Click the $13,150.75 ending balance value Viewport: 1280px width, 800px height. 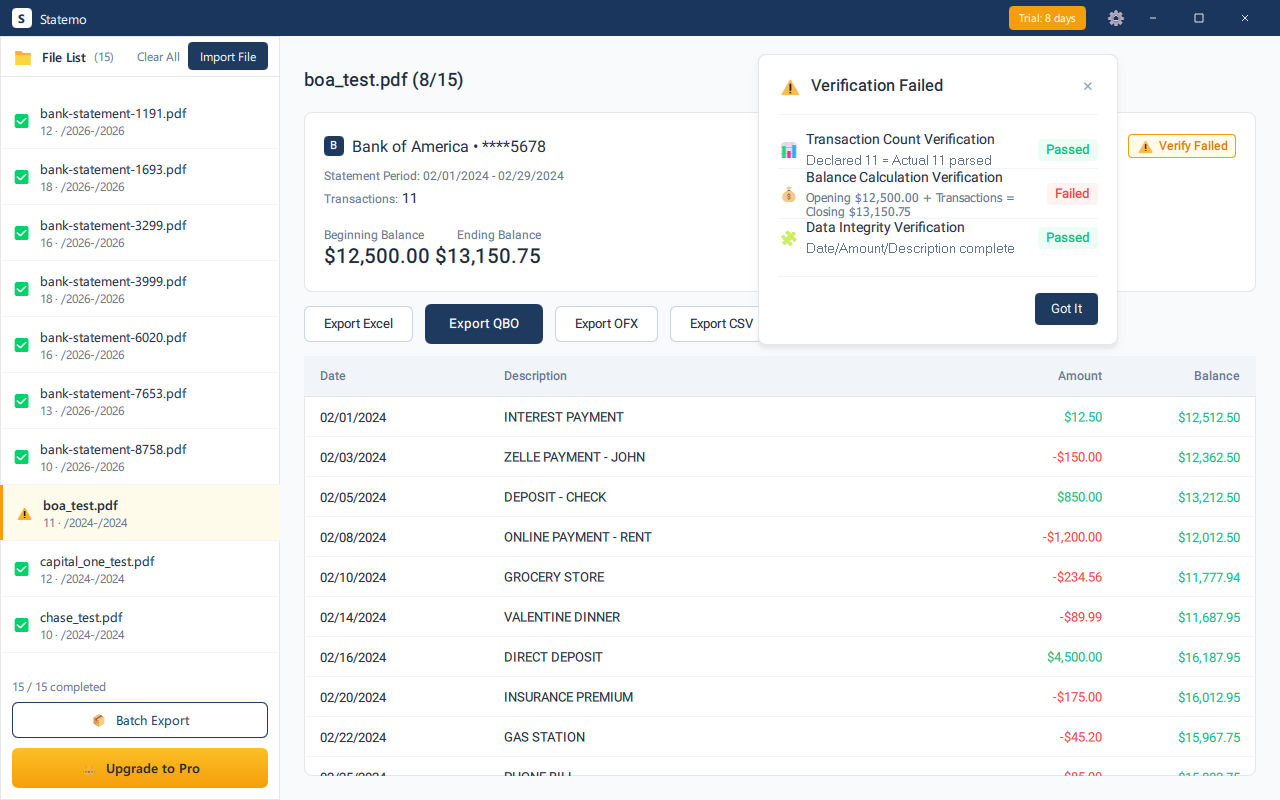click(x=488, y=256)
